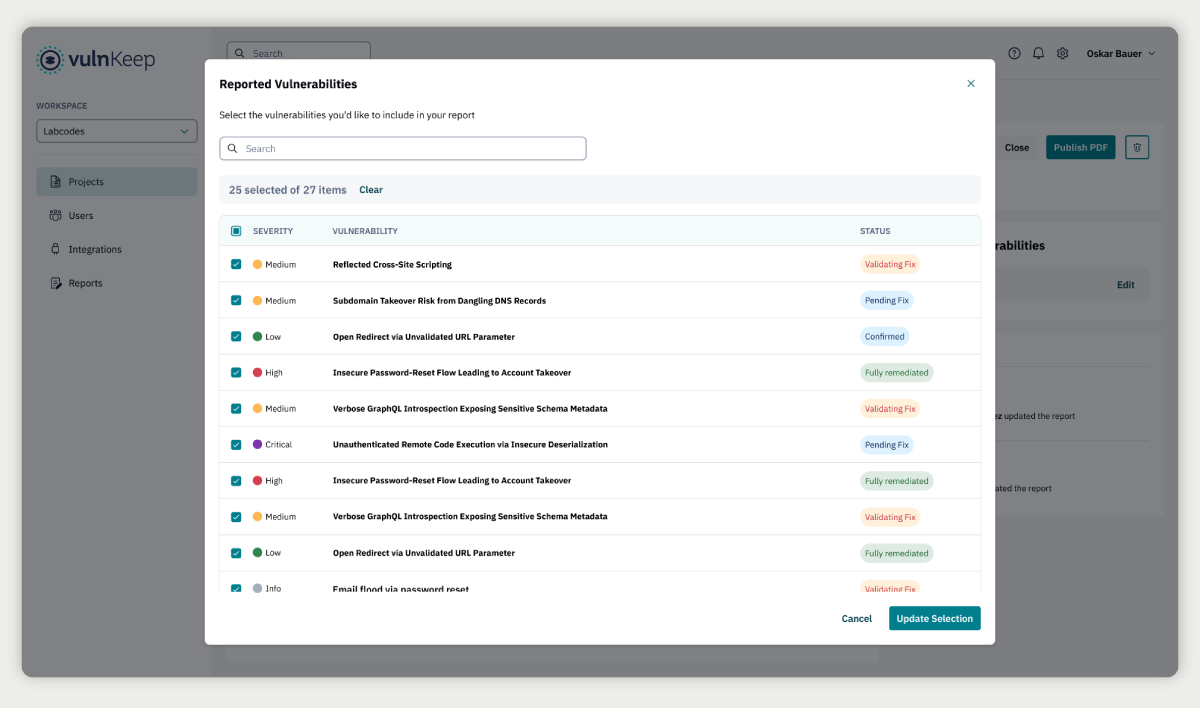Click the '25 selected of 27 items' text

tap(288, 190)
